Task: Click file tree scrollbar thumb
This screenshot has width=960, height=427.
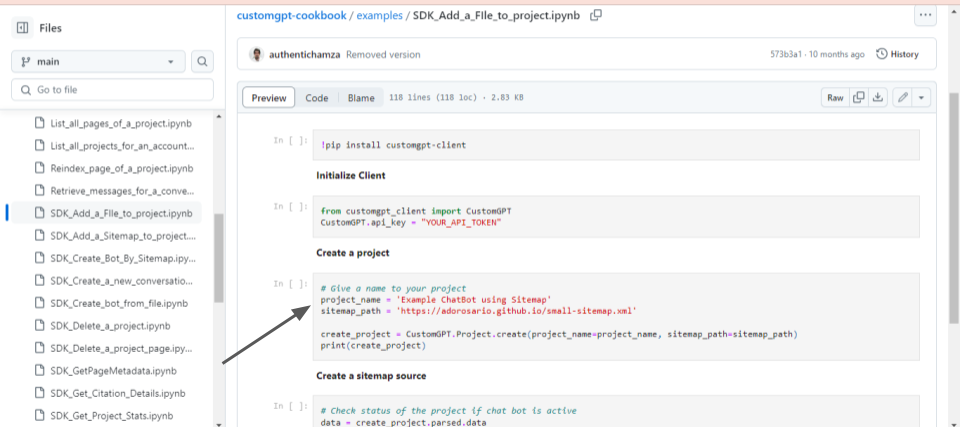Action: tap(219, 257)
